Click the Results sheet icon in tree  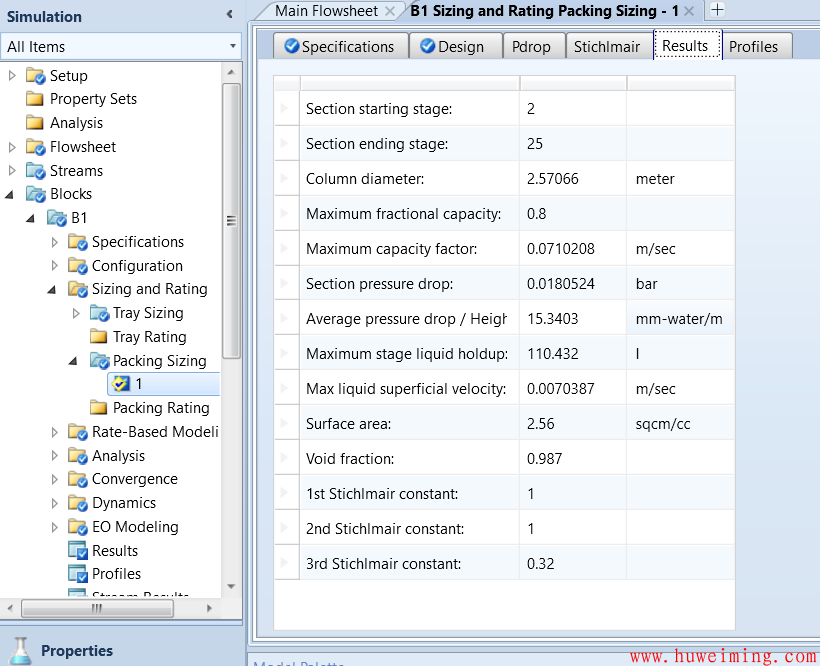78,551
